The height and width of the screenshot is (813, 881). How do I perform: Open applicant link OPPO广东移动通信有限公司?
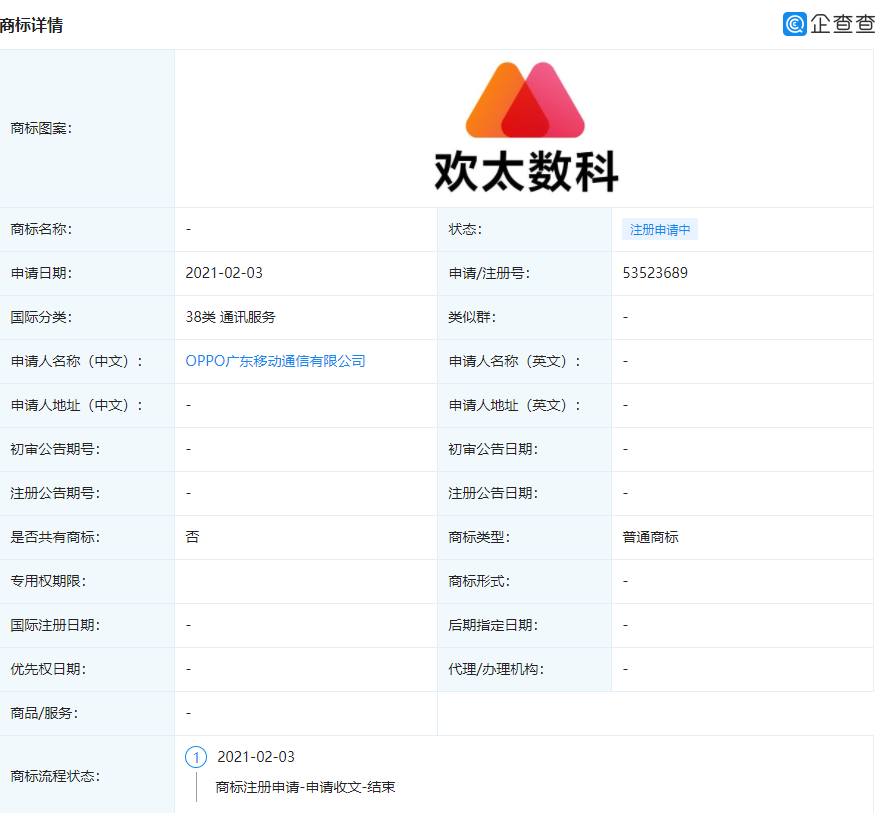point(276,361)
